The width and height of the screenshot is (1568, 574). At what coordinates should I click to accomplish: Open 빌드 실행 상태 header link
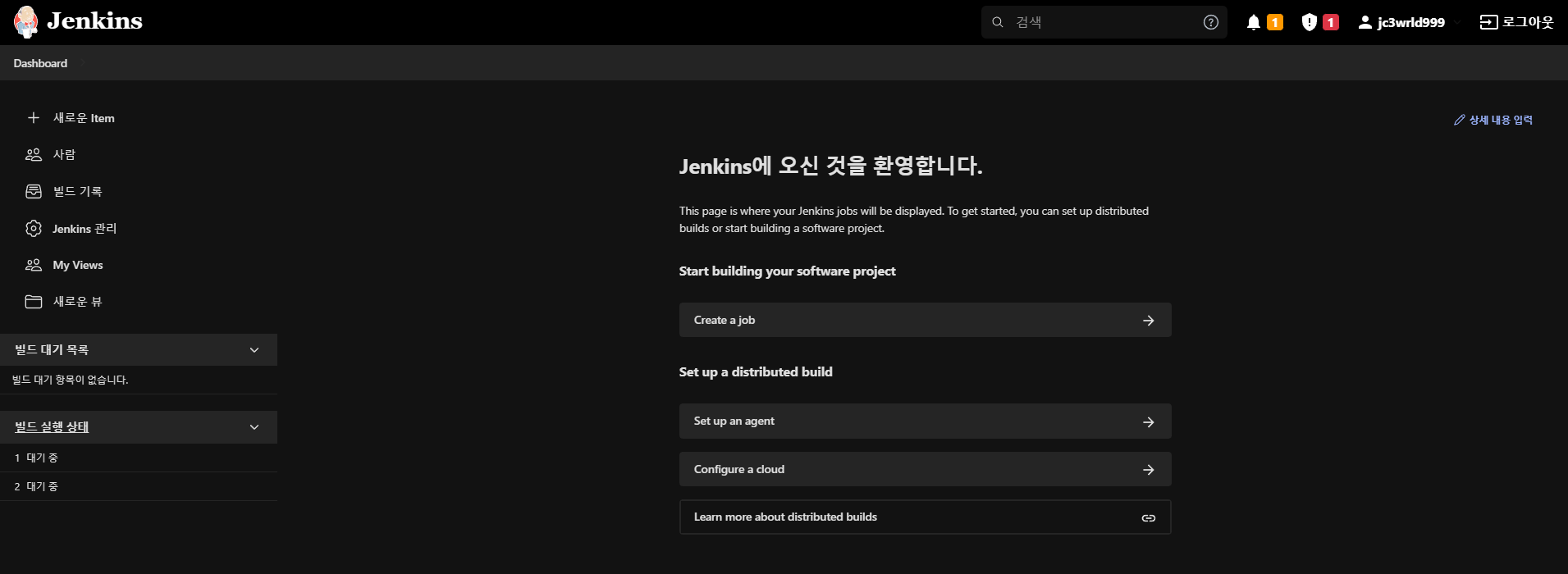[x=52, y=426]
